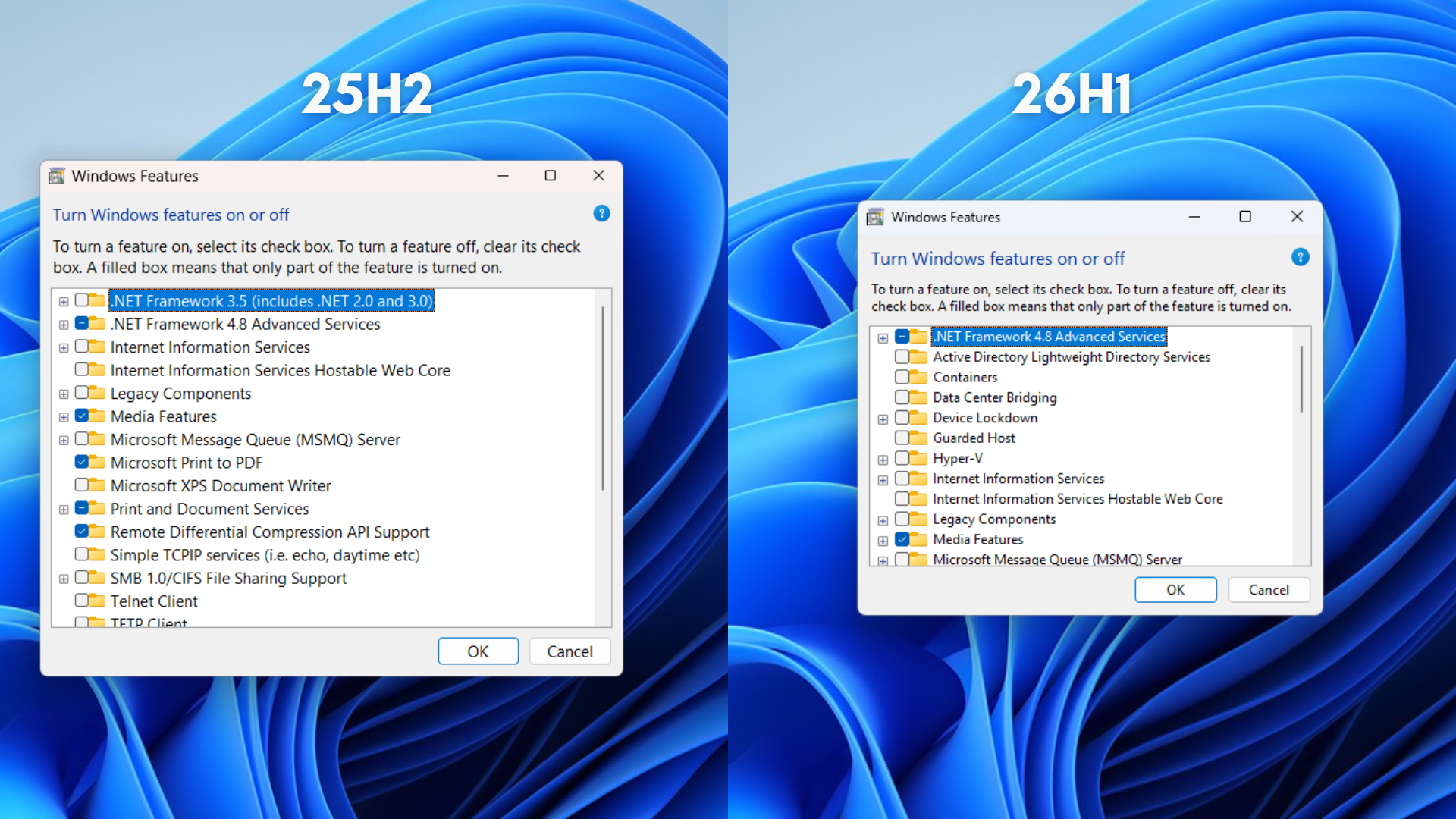The height and width of the screenshot is (819, 1456).
Task: Click OK in the 25H2 dialog
Action: (x=478, y=651)
